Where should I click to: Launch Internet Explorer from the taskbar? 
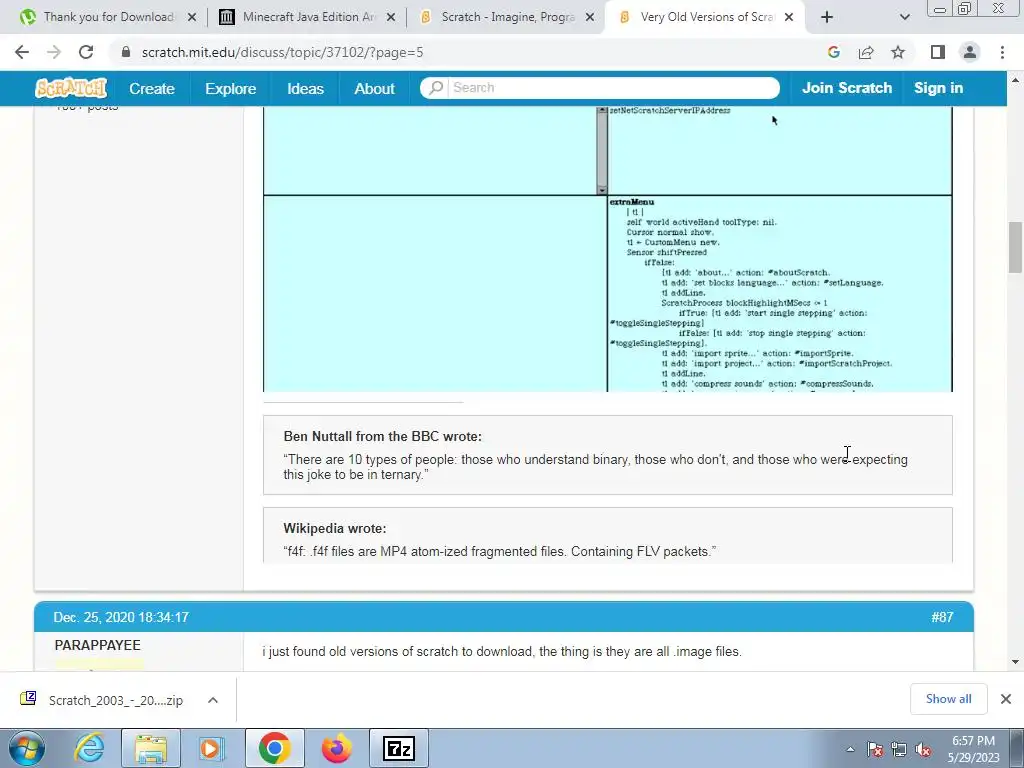click(89, 748)
